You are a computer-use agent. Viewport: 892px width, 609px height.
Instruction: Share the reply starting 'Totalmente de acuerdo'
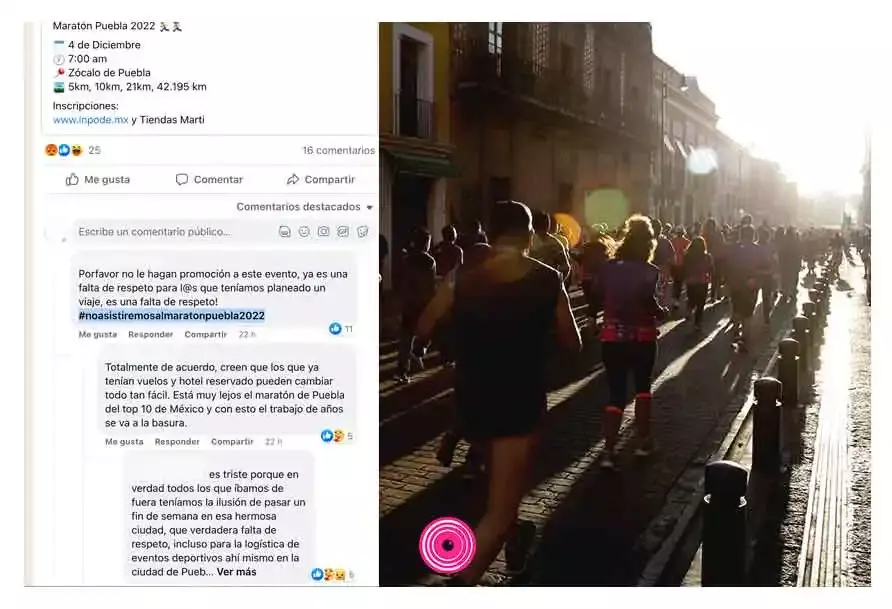[232, 442]
